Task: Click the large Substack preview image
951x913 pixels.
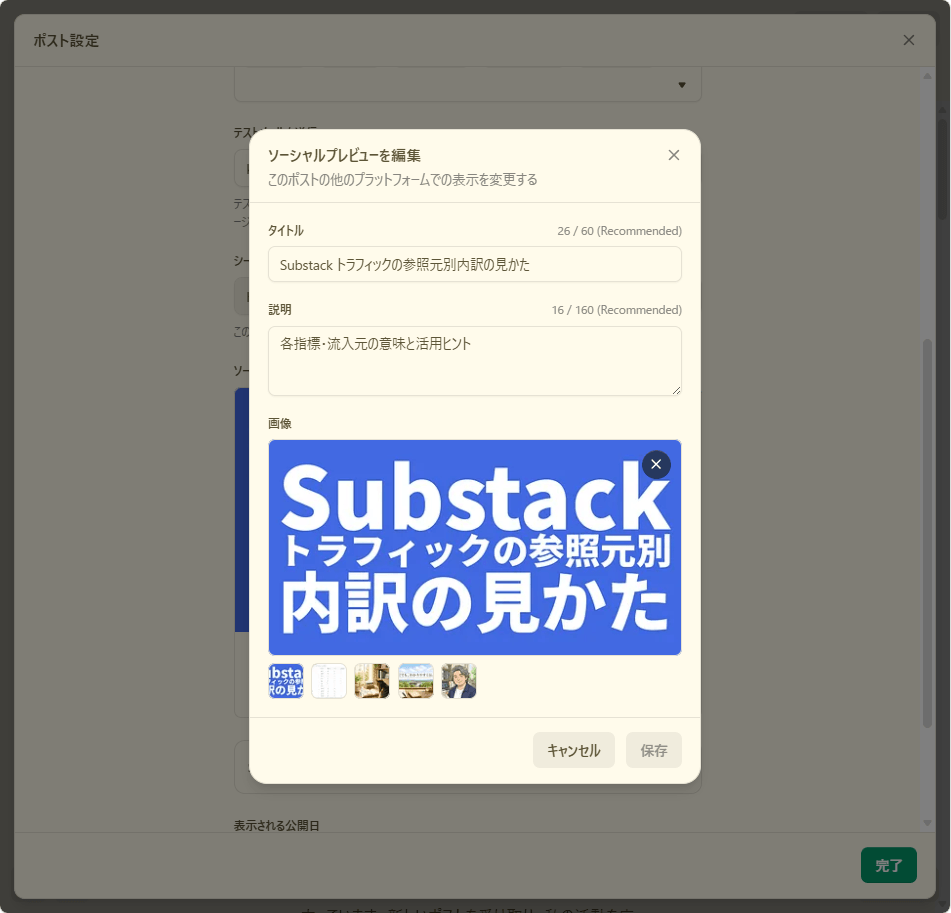Action: click(474, 547)
